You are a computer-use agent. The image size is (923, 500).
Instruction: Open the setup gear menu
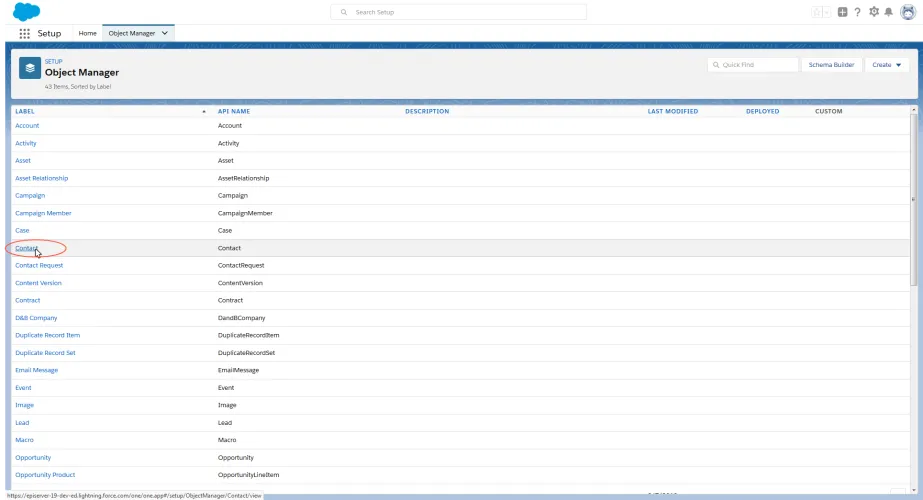874,12
